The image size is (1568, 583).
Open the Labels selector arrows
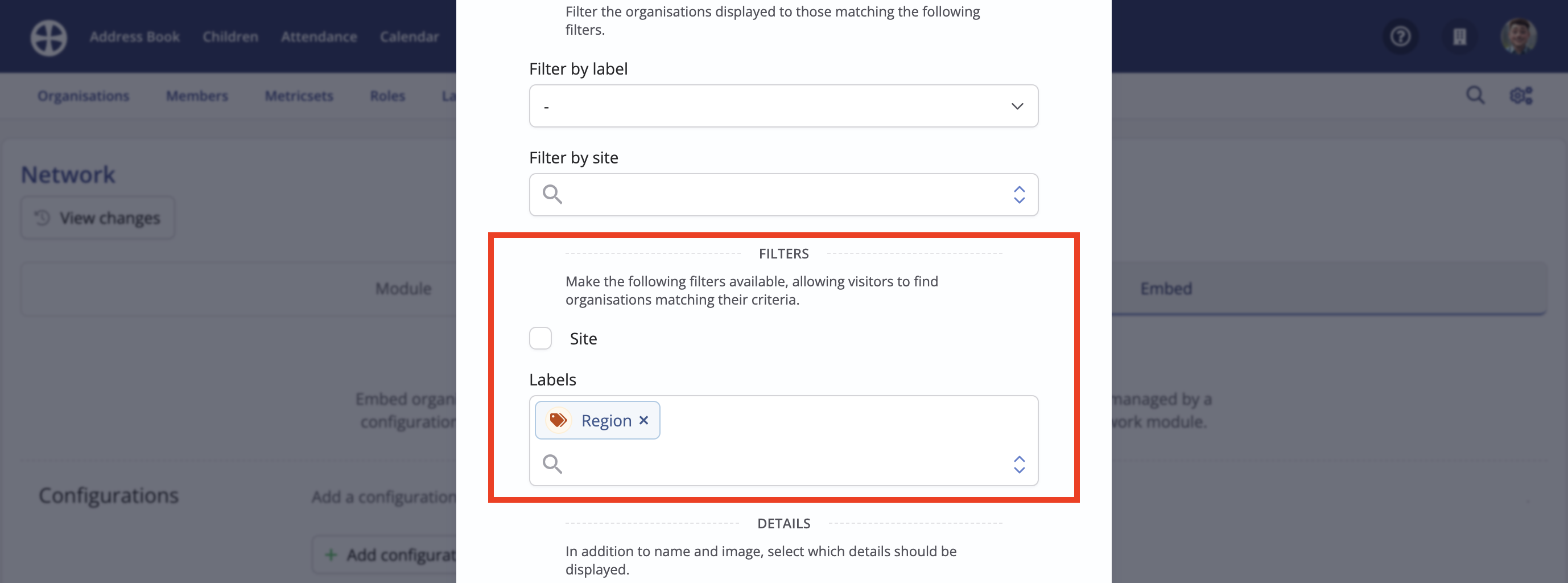(1019, 464)
